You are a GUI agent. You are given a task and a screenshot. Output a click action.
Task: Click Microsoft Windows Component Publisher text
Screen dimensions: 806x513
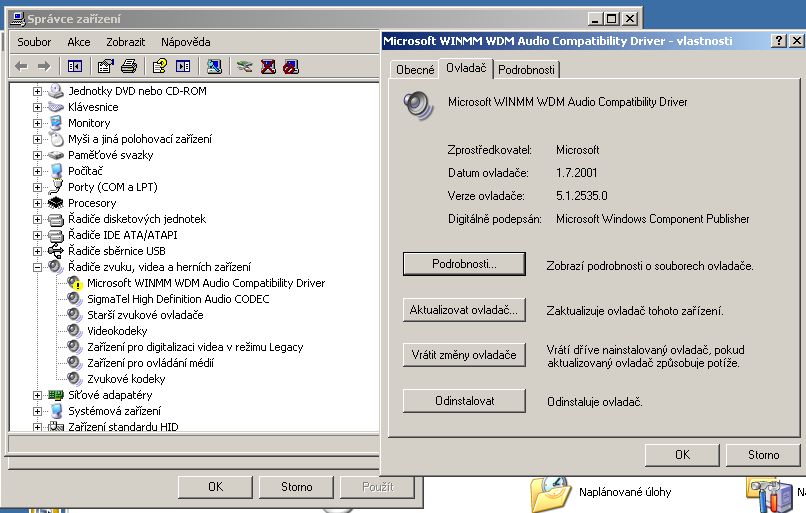coord(652,219)
